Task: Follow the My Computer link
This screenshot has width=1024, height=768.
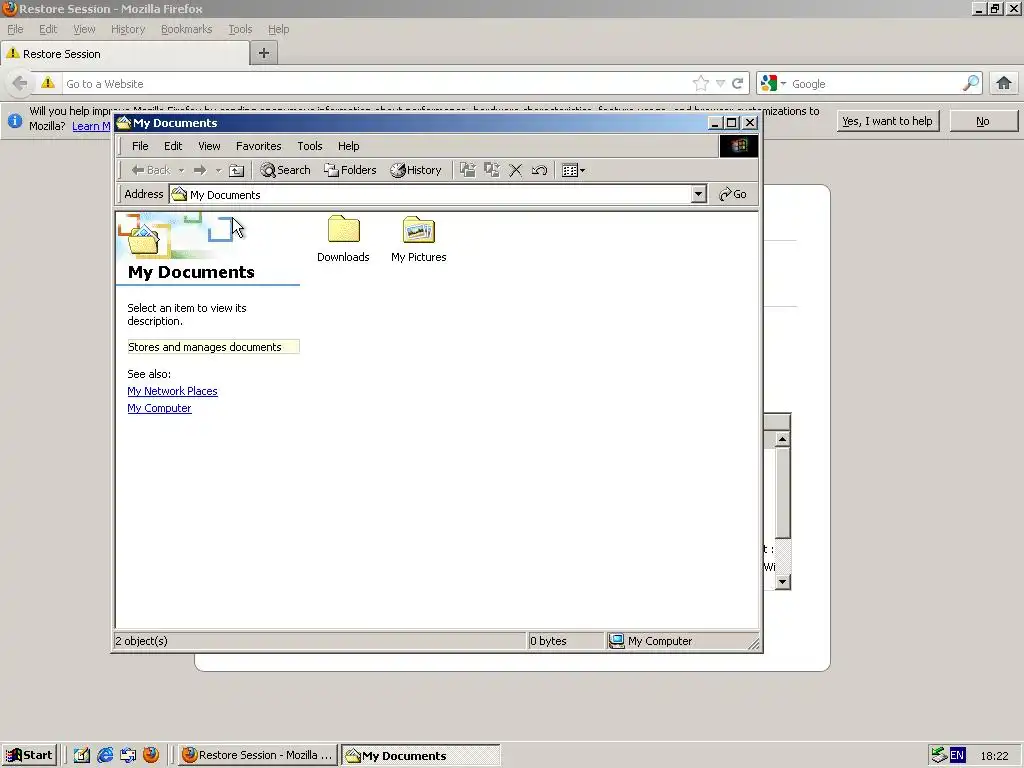Action: [159, 408]
